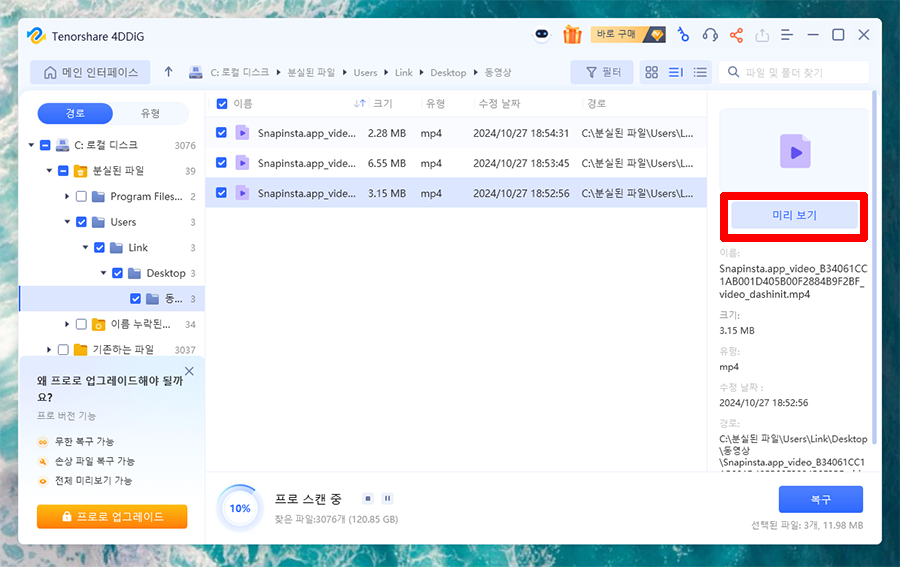
Task: Open the hamburger menu icon
Action: [x=786, y=35]
